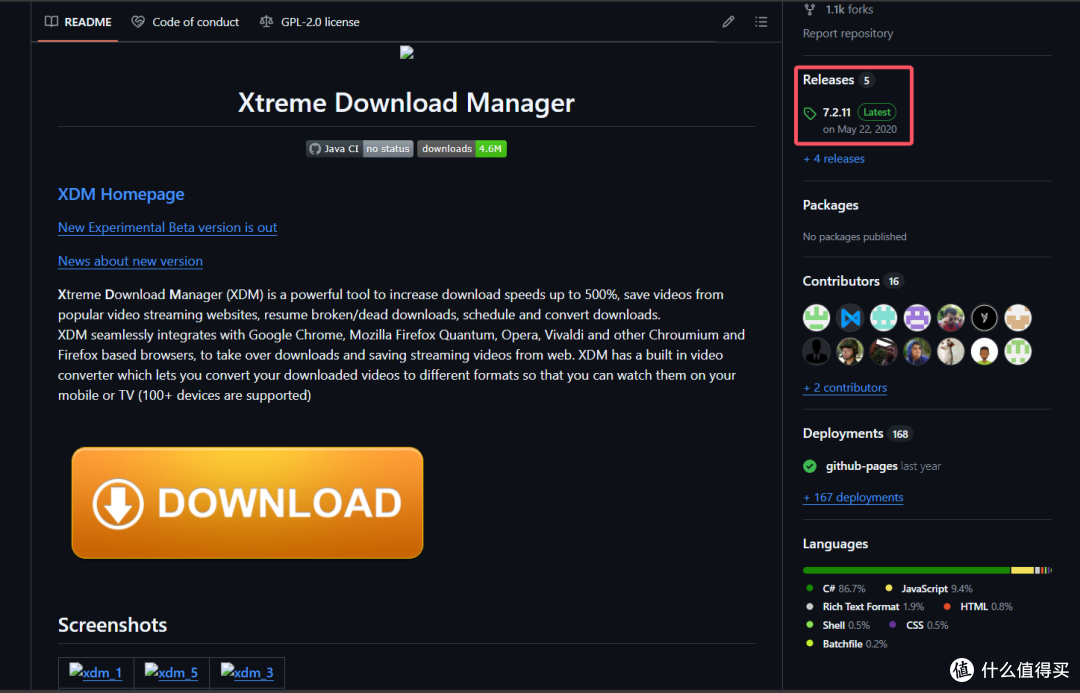
Task: Click the green check icon beside github-pages
Action: [x=810, y=466]
